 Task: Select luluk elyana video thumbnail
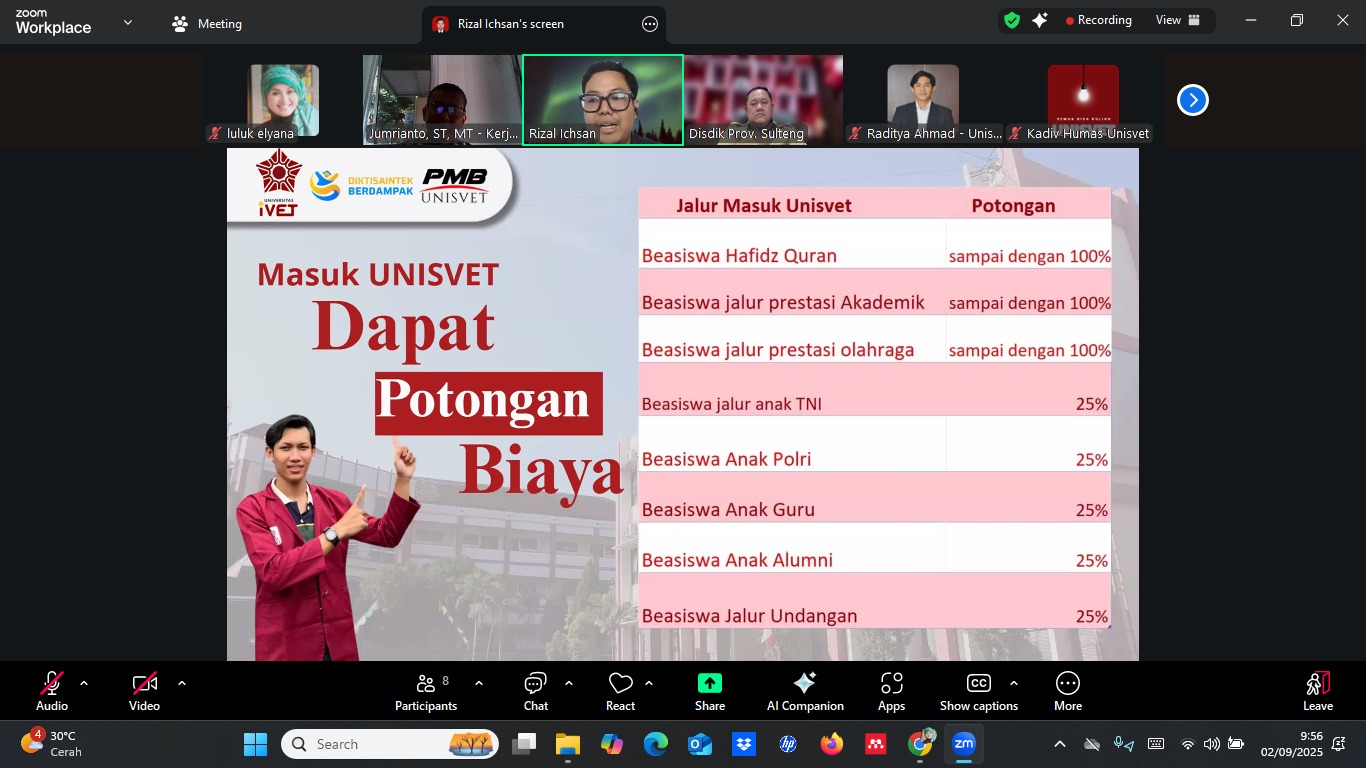pyautogui.click(x=283, y=100)
